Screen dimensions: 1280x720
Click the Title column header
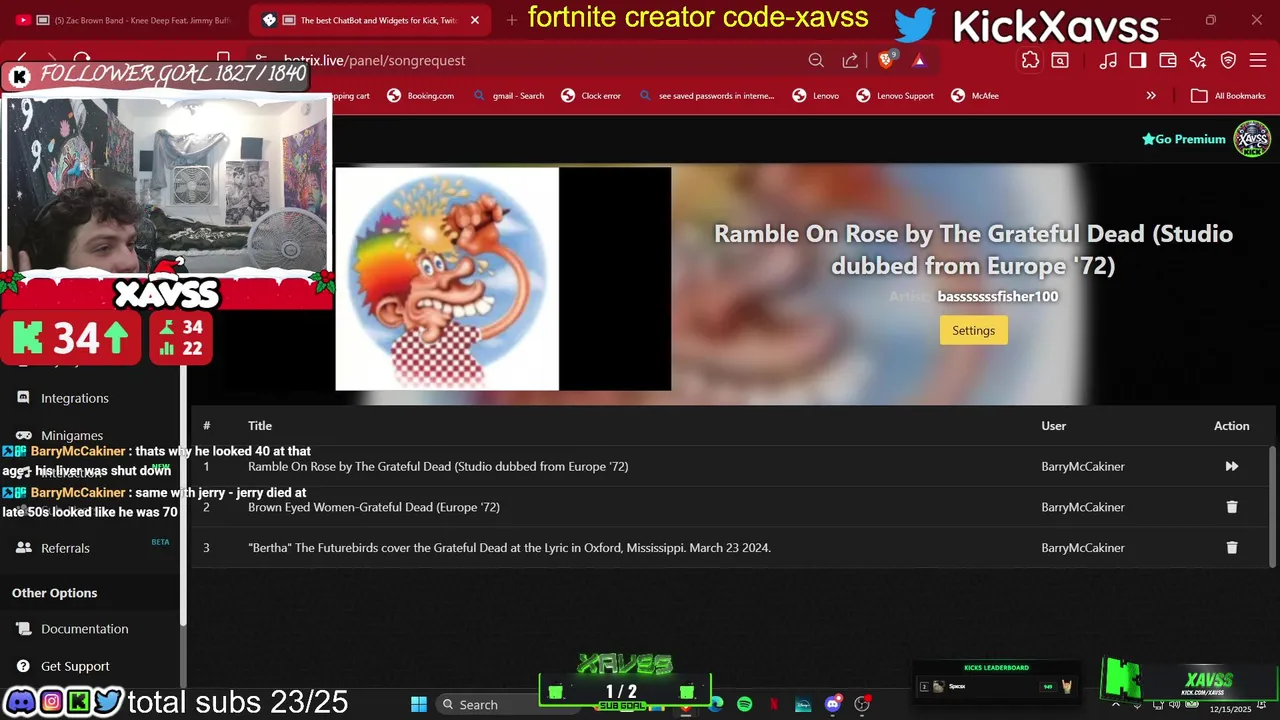point(260,426)
